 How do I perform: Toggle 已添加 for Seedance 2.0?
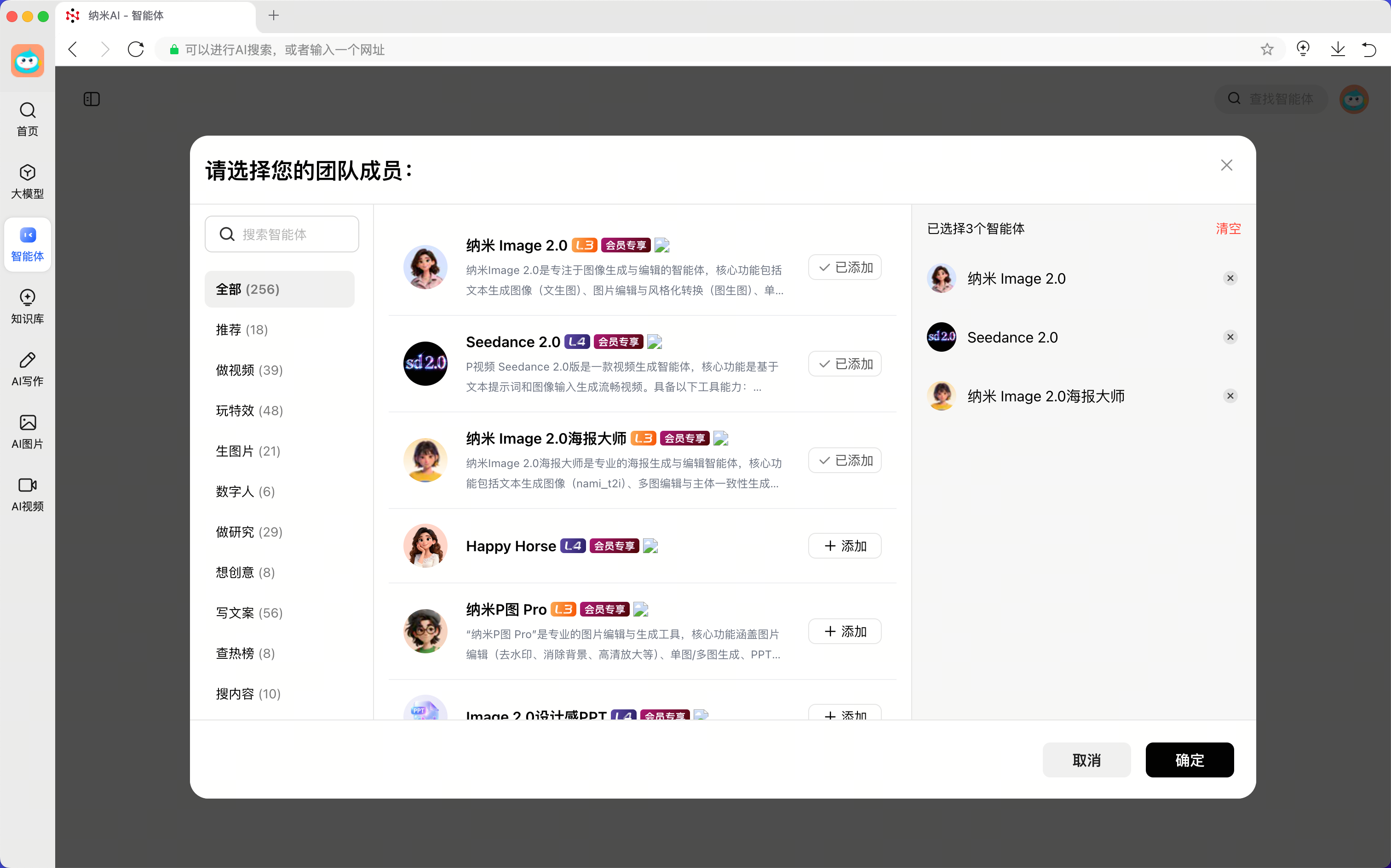click(845, 364)
